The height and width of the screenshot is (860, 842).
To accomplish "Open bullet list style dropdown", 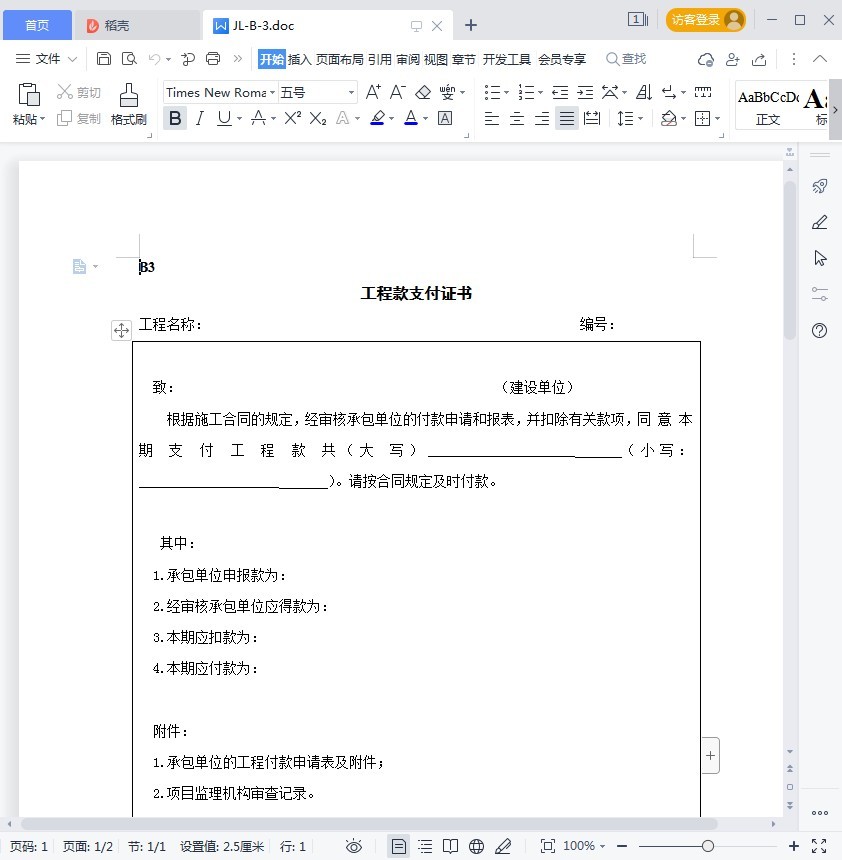I will coord(506,92).
